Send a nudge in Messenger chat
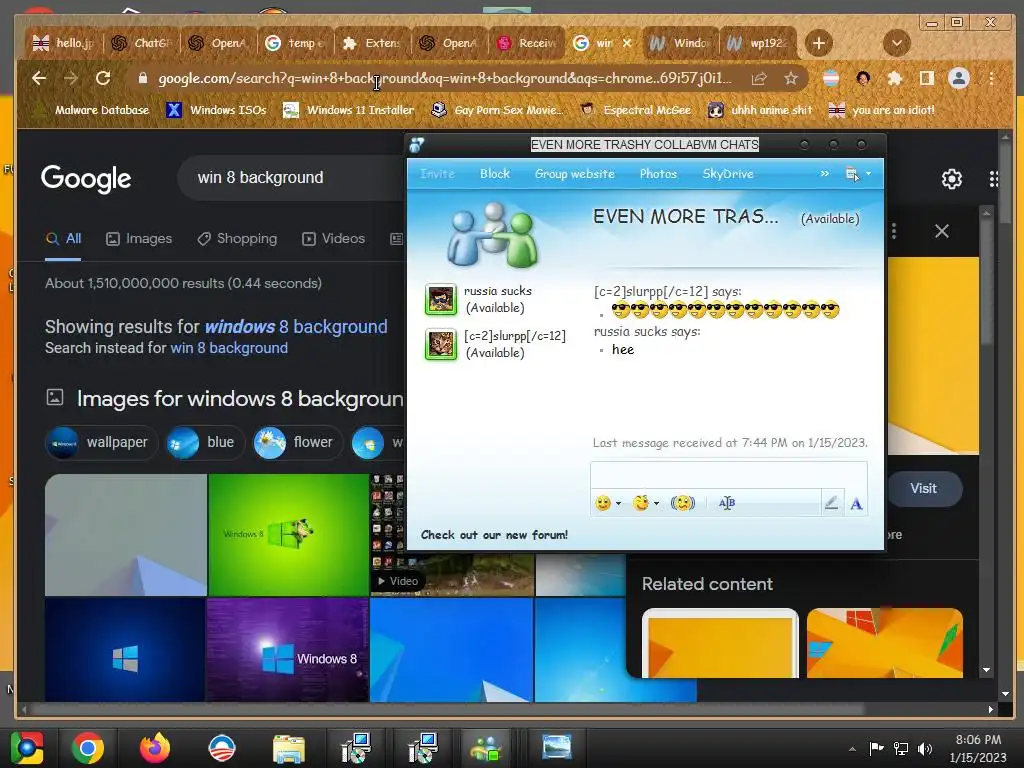The image size is (1024, 768). point(682,503)
